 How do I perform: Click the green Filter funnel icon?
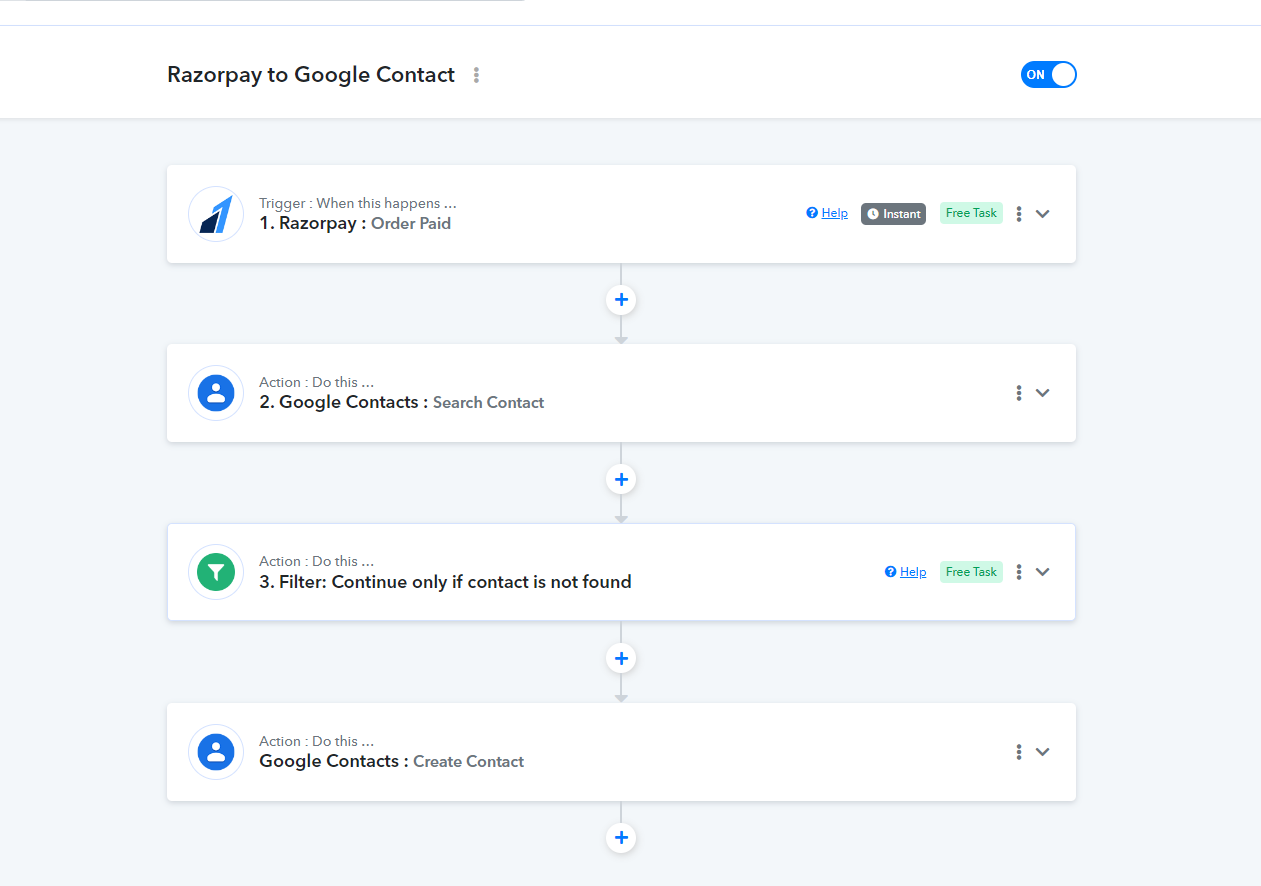click(x=216, y=572)
